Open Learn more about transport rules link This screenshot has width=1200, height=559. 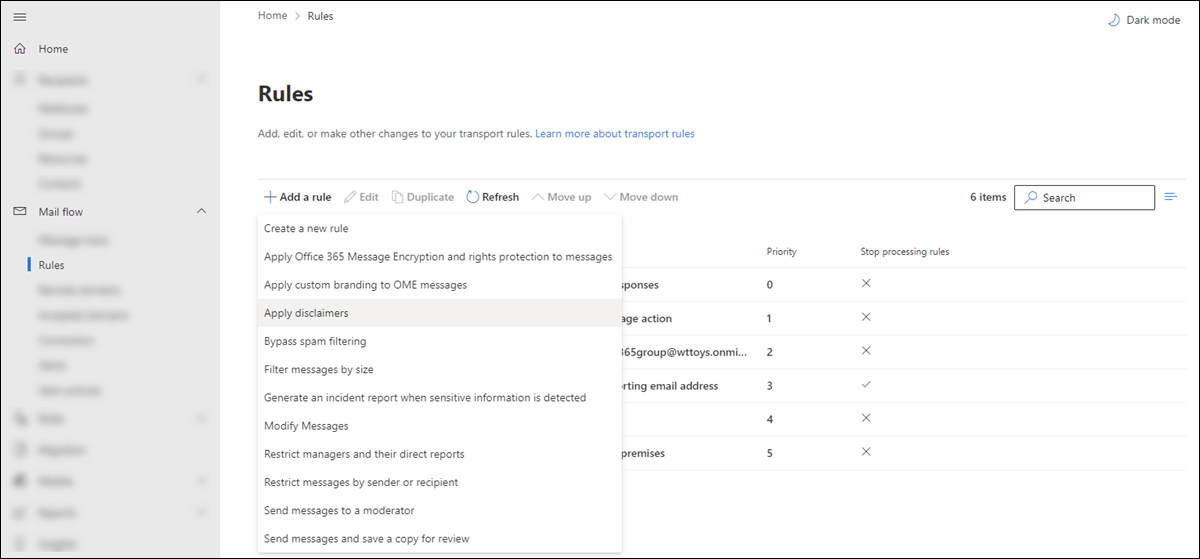click(614, 133)
